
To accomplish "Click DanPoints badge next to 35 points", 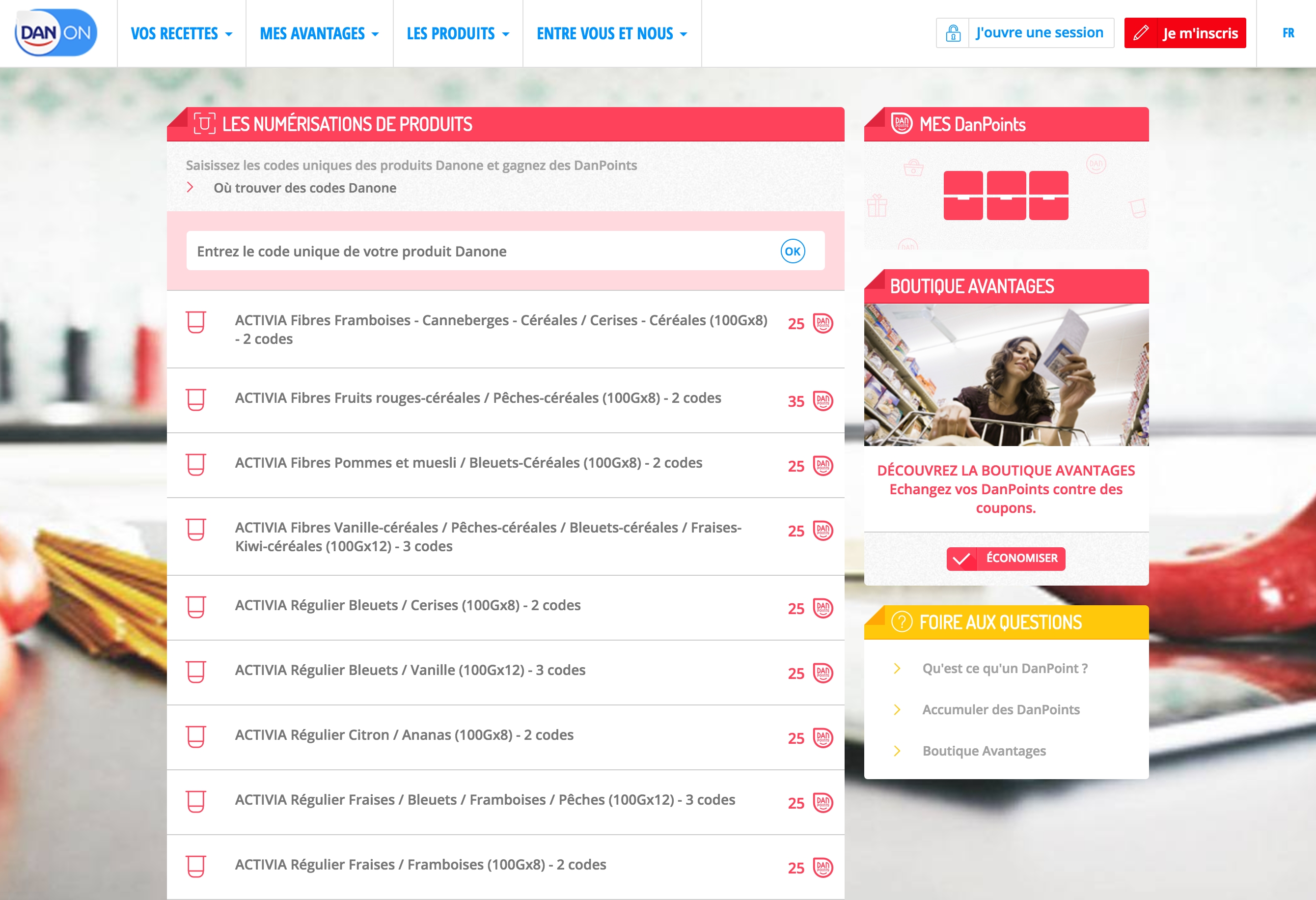I will pos(823,401).
